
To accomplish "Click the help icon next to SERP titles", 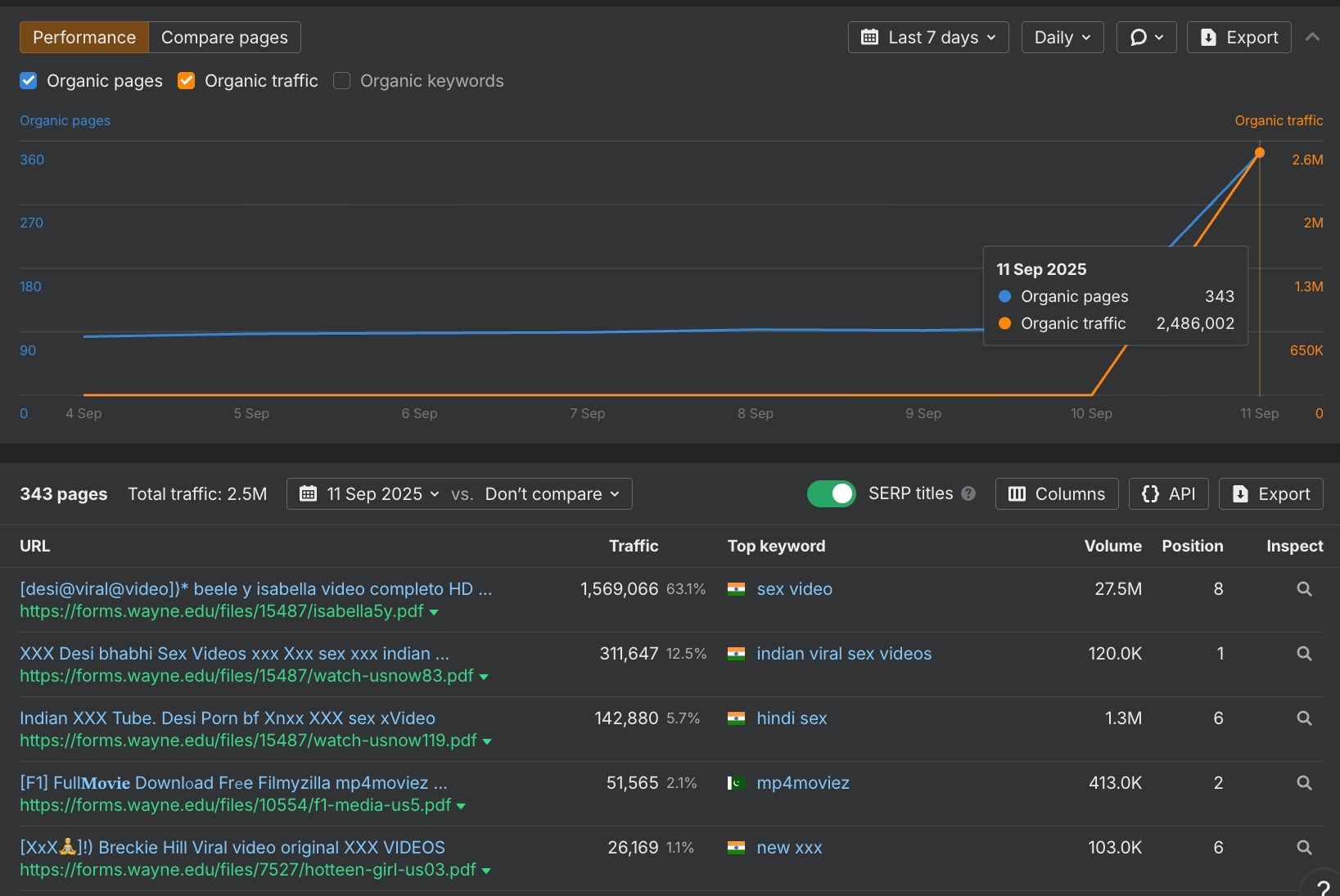I will [x=968, y=493].
